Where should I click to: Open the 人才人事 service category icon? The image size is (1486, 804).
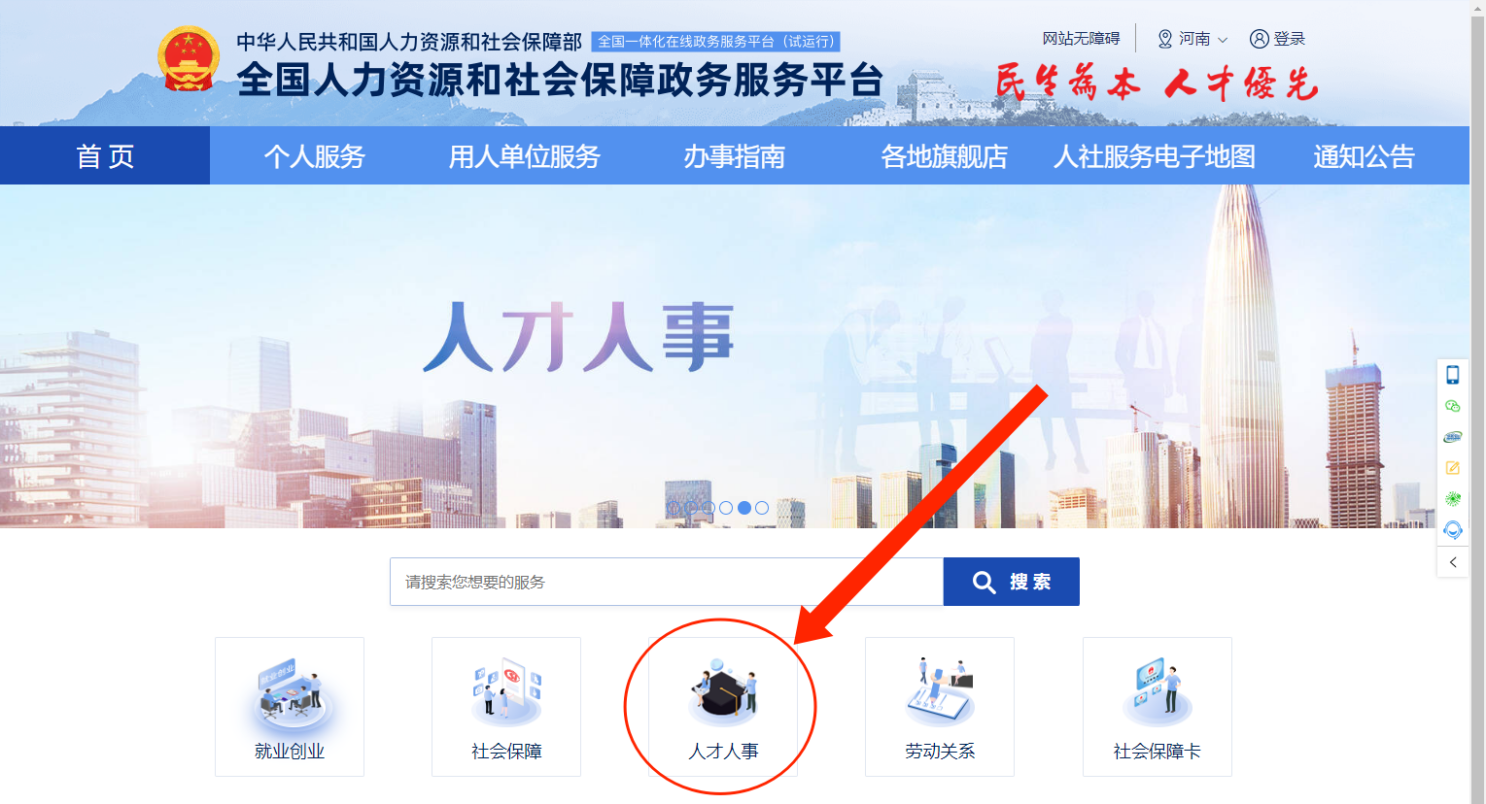723,707
